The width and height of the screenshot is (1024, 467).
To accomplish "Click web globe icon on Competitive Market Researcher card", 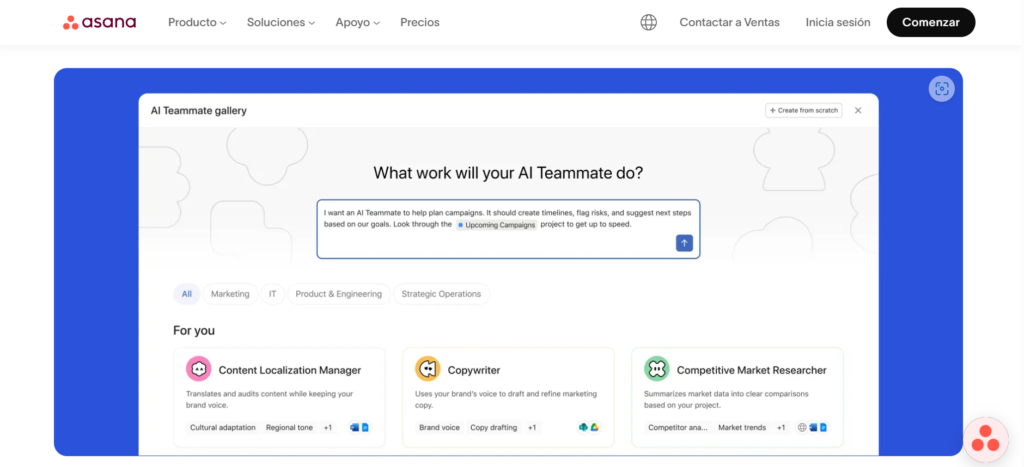I will pyautogui.click(x=803, y=428).
